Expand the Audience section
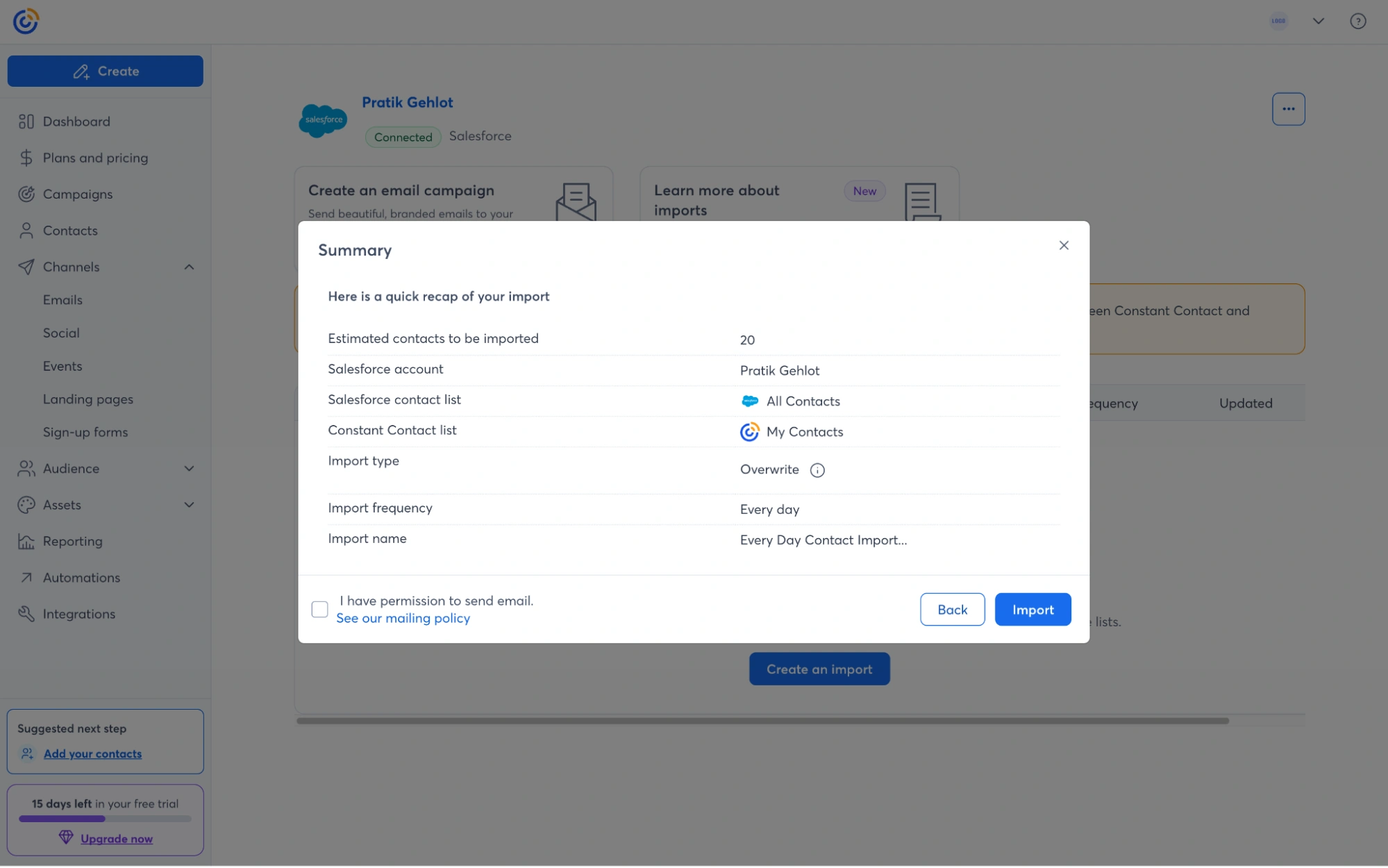1388x868 pixels. 189,469
